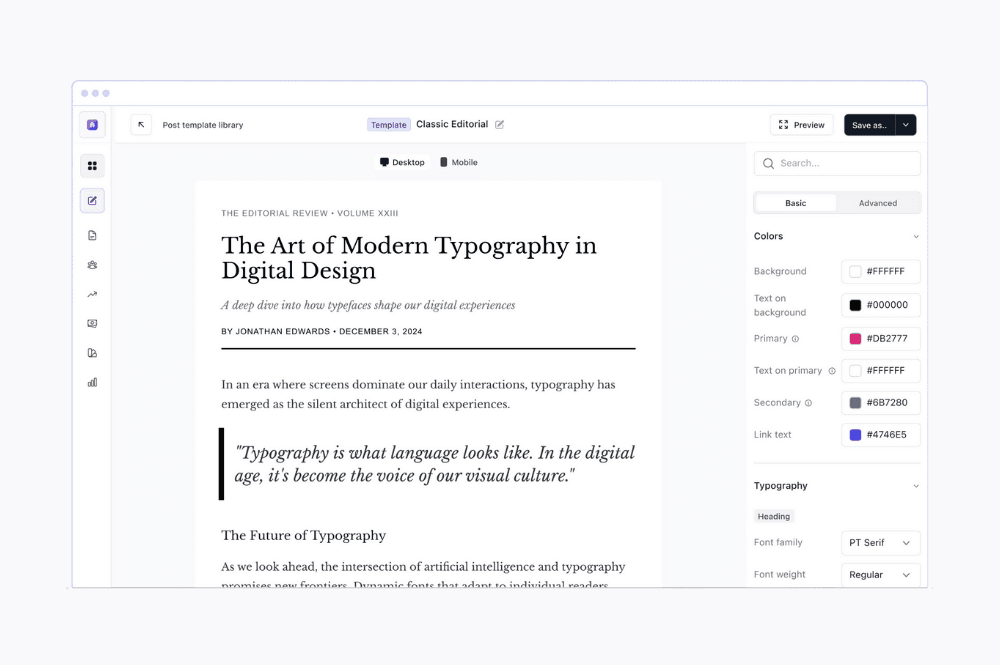
Task: Click the growth trend arrow sidebar icon
Action: [x=92, y=294]
